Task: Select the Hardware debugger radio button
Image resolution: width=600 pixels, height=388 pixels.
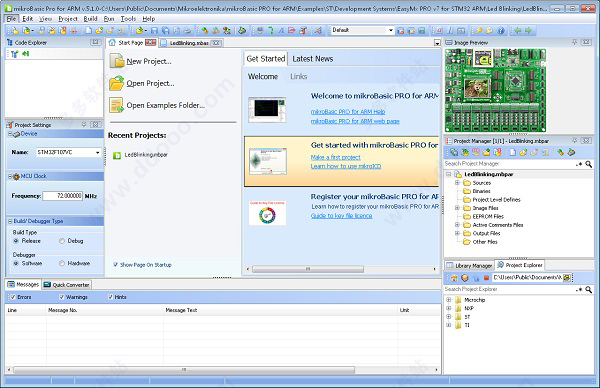Action: pyautogui.click(x=62, y=263)
